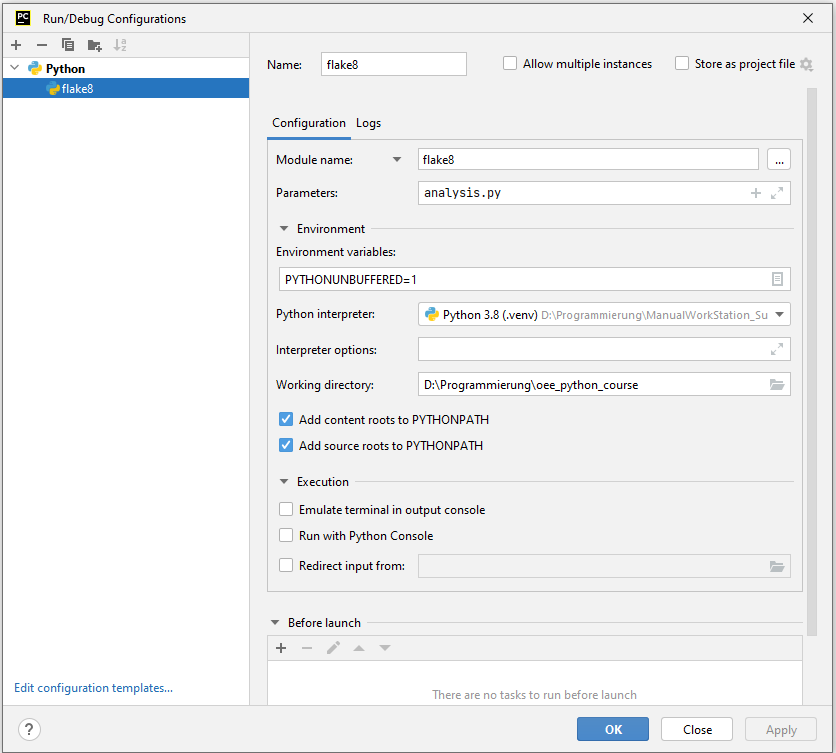Select the flake8 configuration in the tree

(x=77, y=88)
